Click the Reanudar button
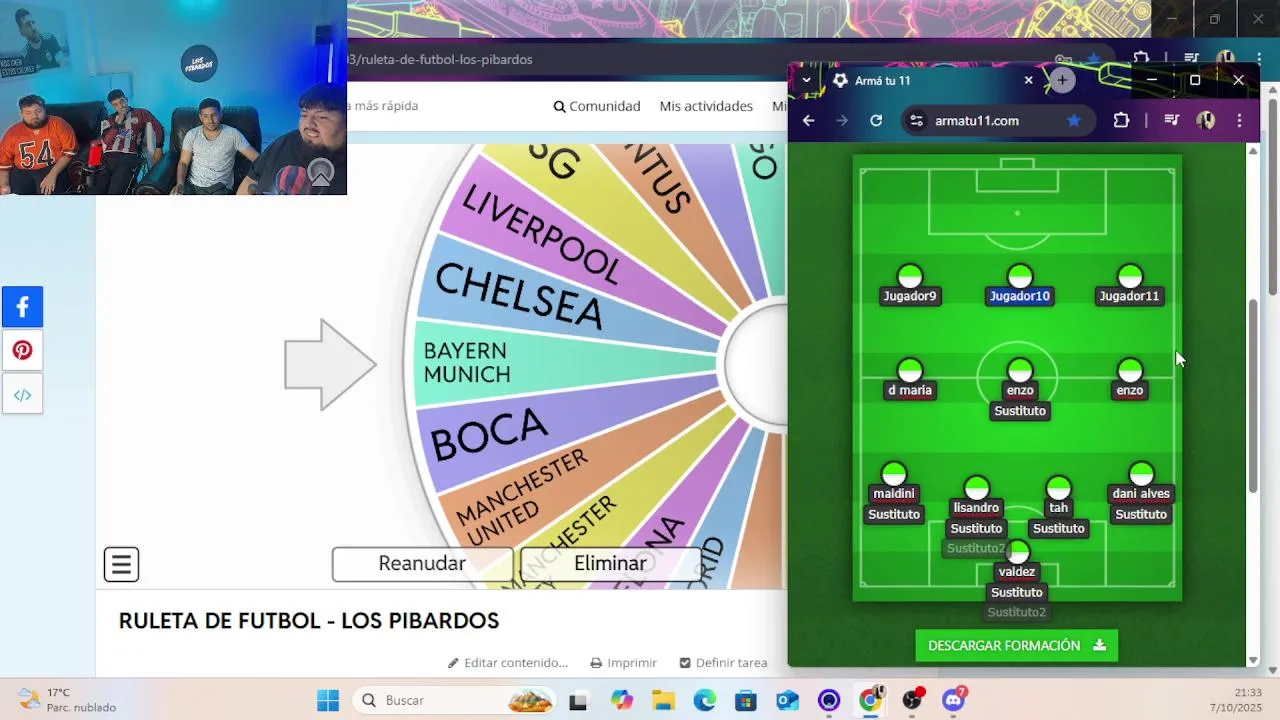The width and height of the screenshot is (1280, 720). [422, 564]
